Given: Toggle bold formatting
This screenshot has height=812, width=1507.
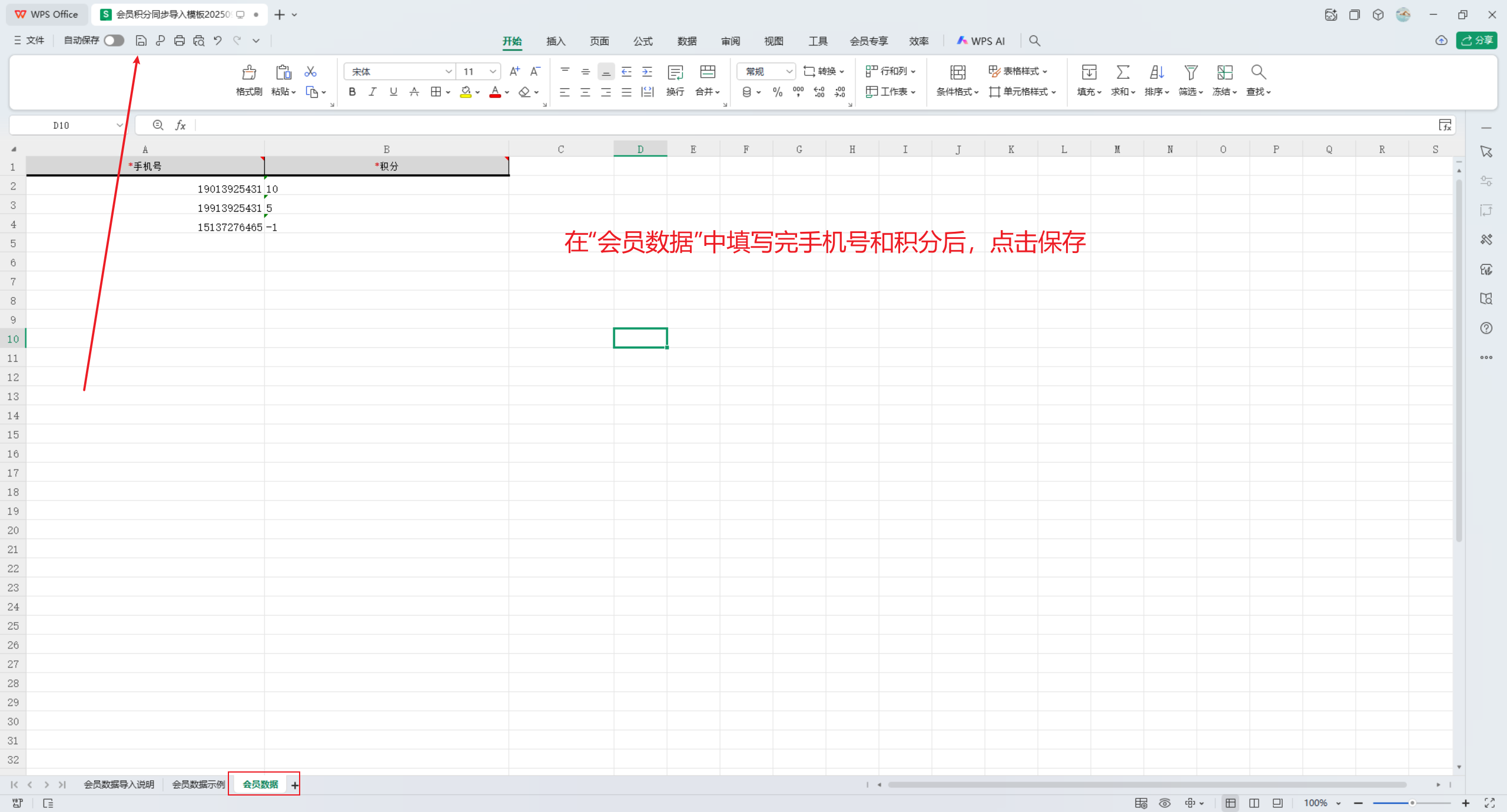Looking at the screenshot, I should (x=352, y=92).
